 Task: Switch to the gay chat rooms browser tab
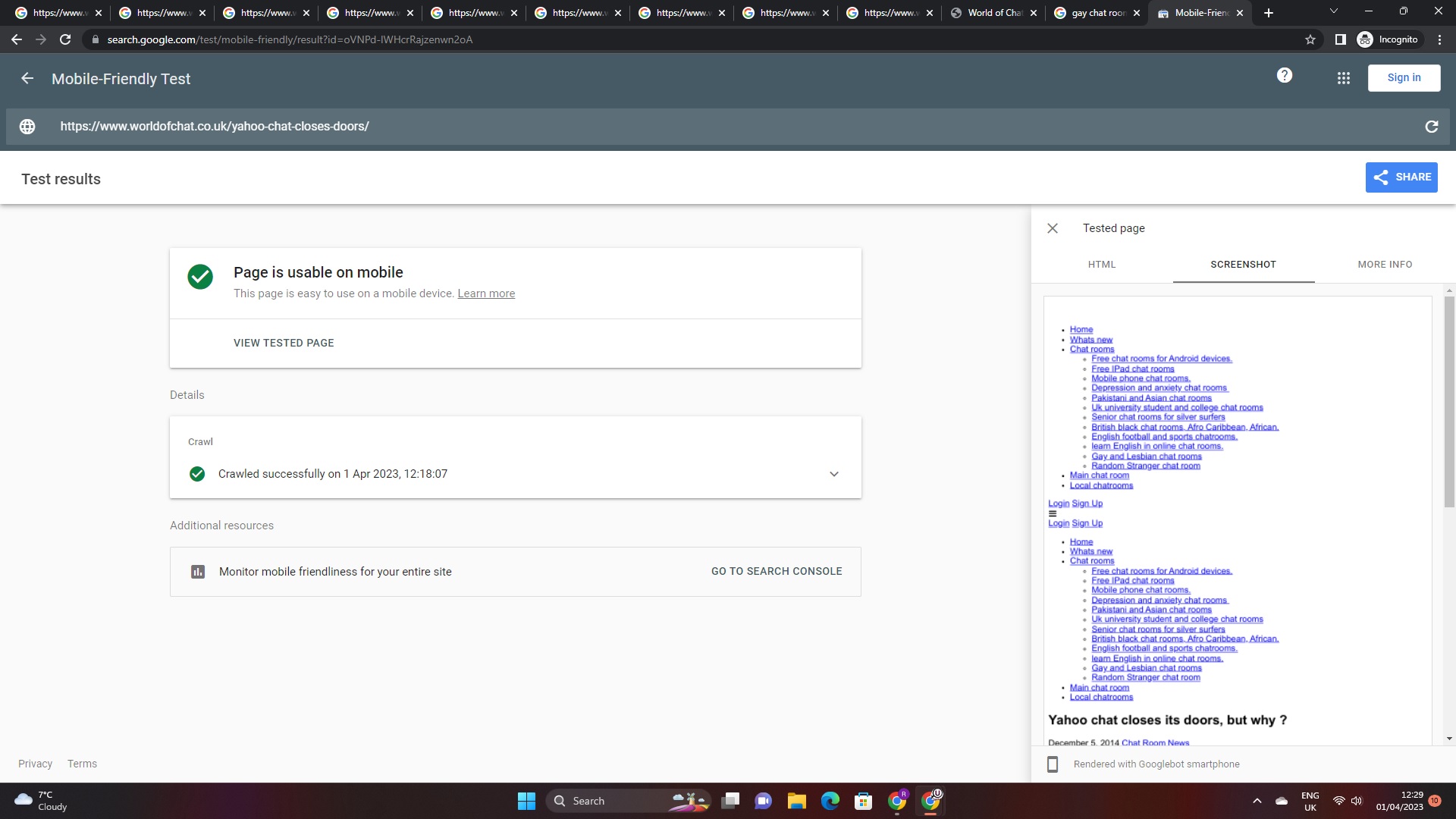point(1097,13)
